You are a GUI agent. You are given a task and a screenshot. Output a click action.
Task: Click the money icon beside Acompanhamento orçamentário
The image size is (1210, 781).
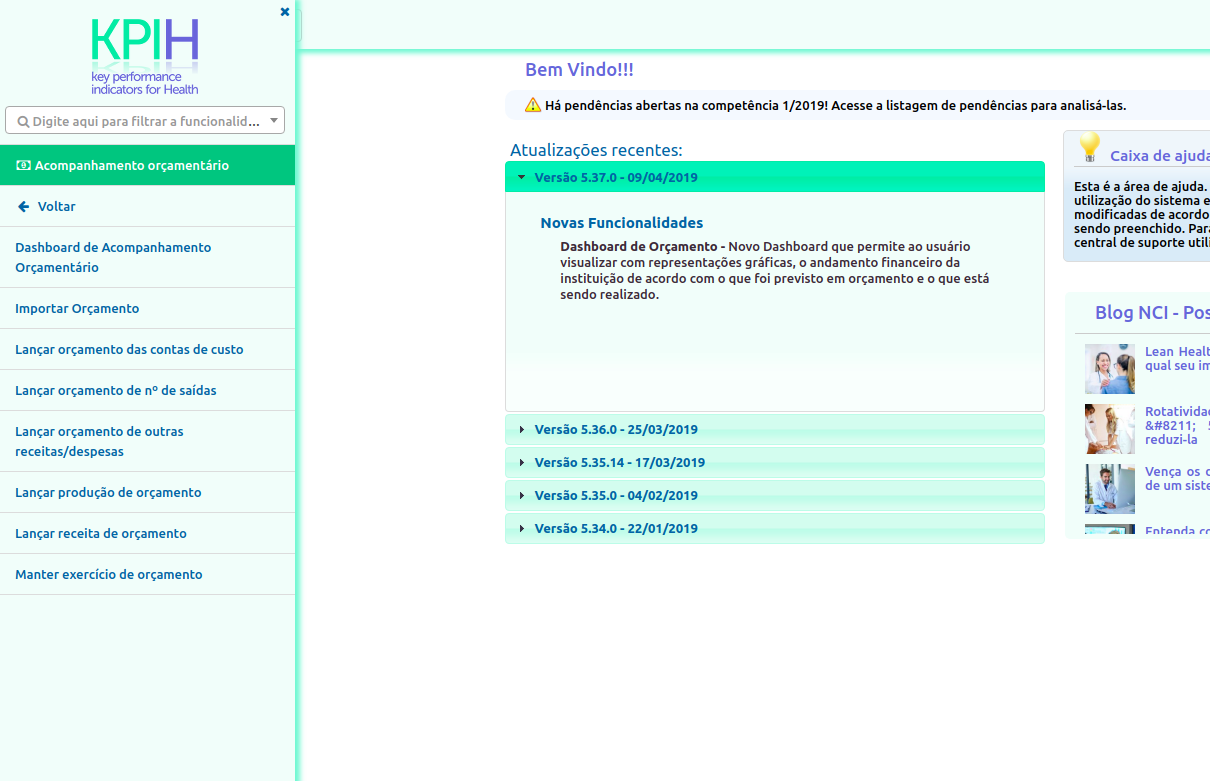[x=24, y=165]
